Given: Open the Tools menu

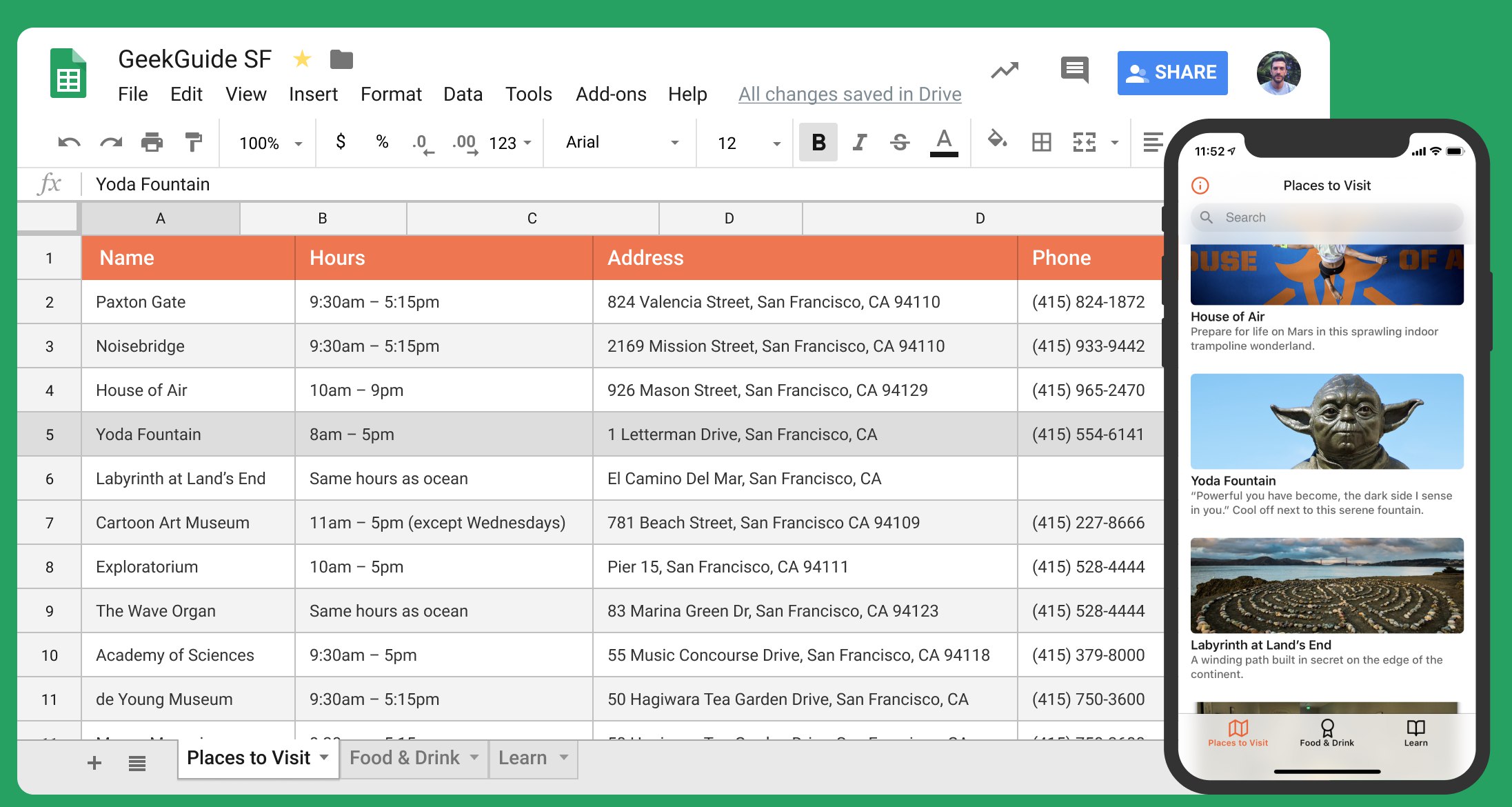Looking at the screenshot, I should (x=529, y=94).
